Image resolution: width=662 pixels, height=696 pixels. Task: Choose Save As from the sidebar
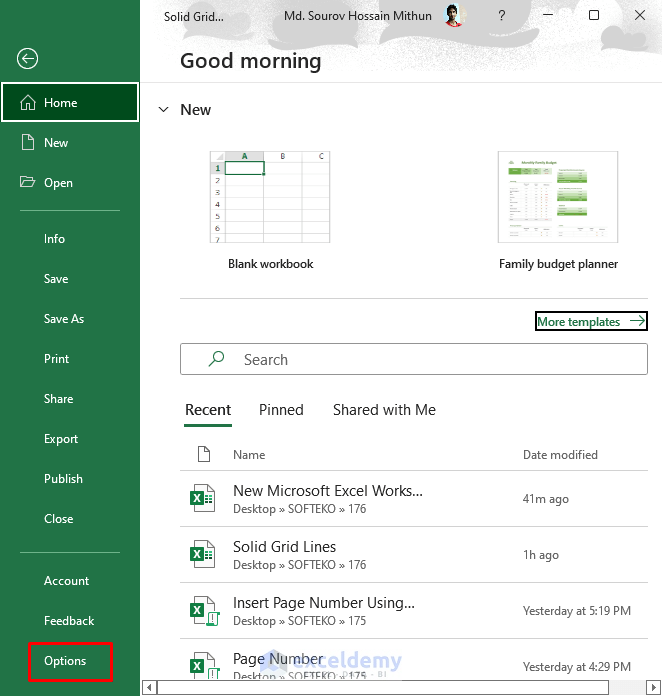[64, 319]
